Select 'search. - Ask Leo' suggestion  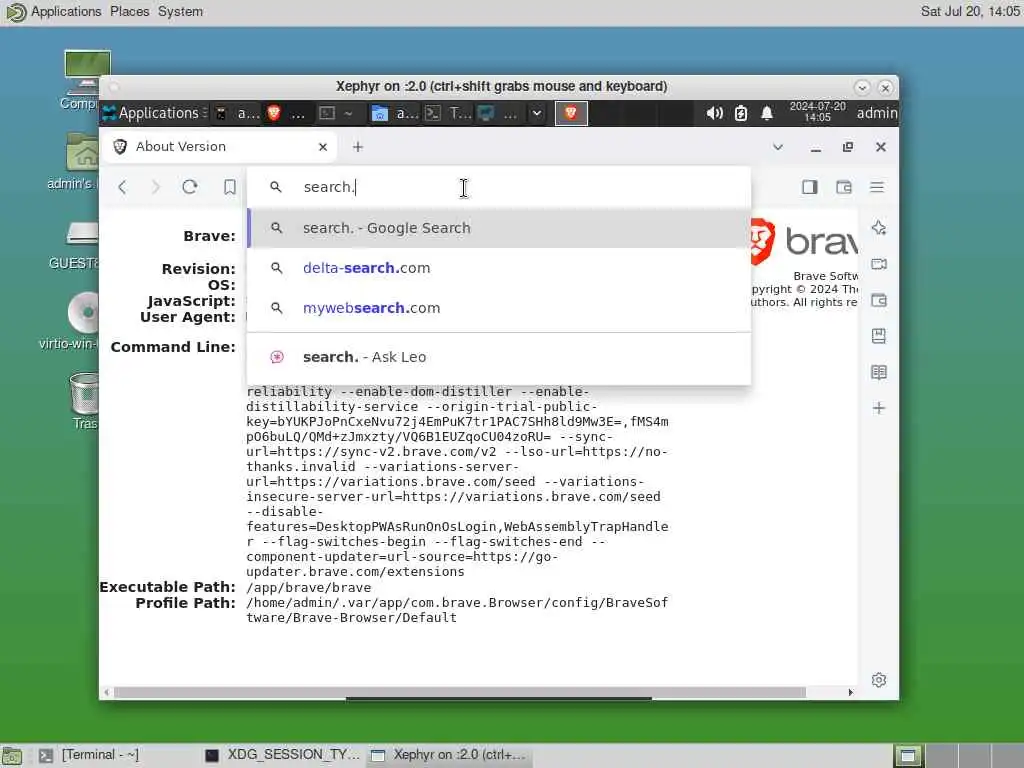[x=499, y=357]
